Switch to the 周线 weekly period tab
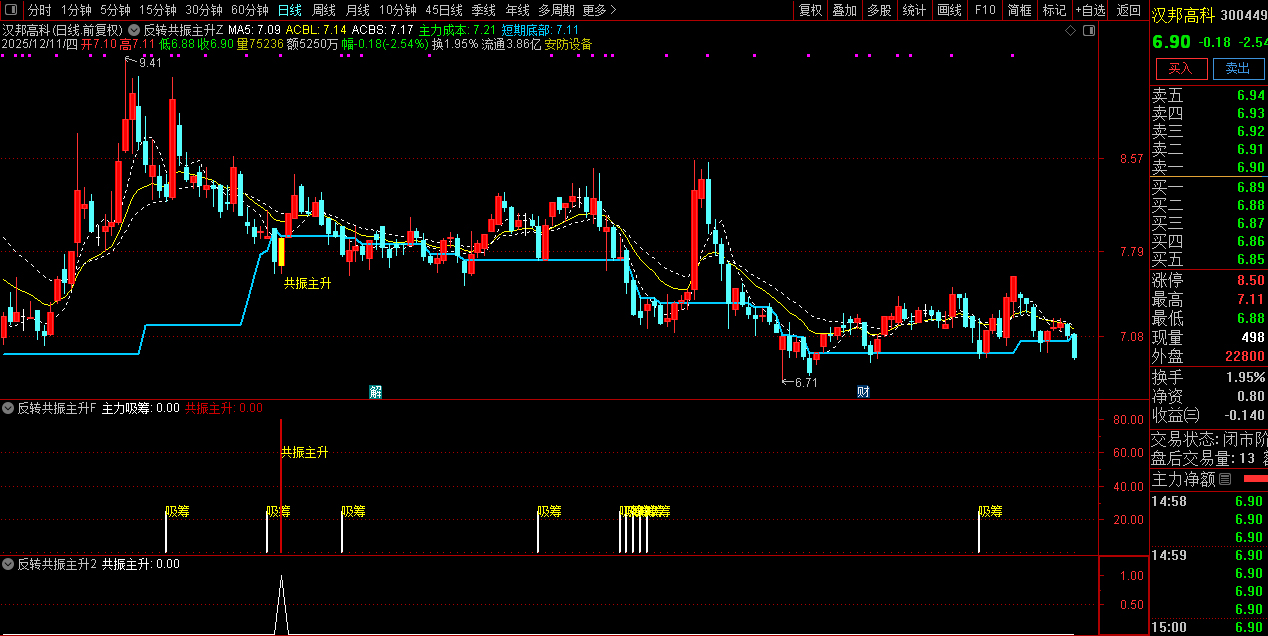The width and height of the screenshot is (1268, 636). (324, 10)
